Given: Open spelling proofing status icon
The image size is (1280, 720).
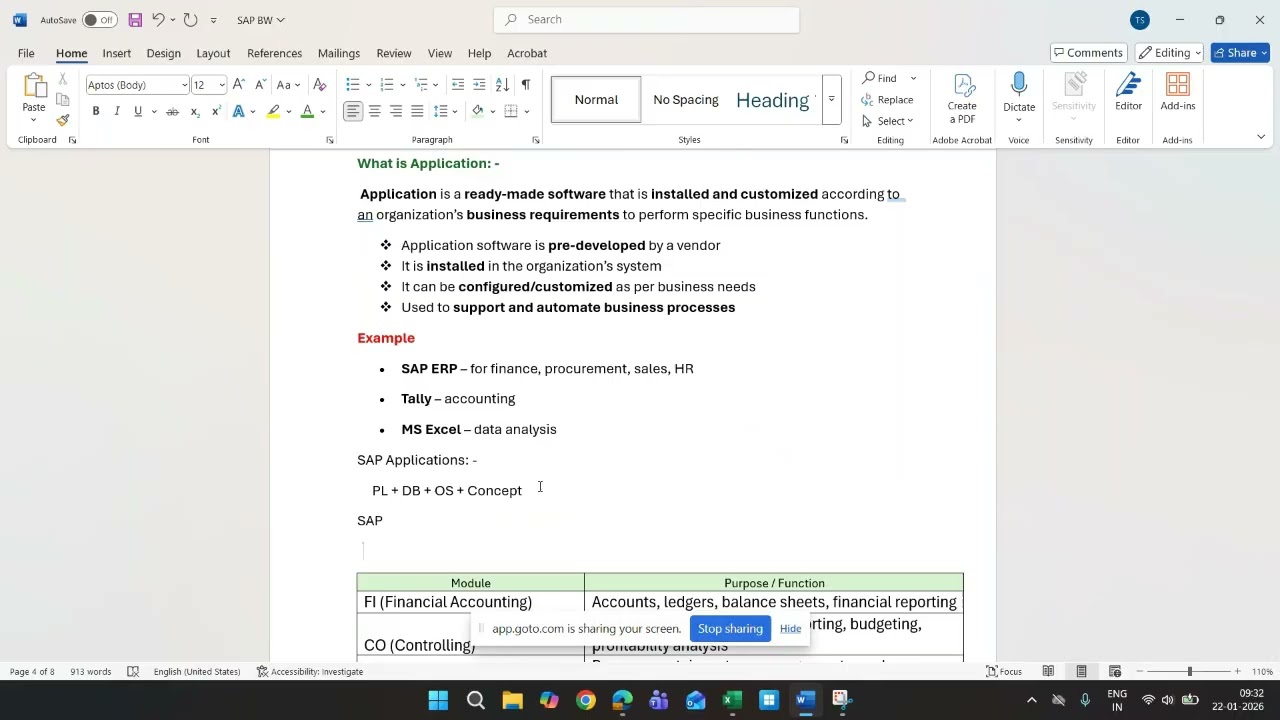Looking at the screenshot, I should pyautogui.click(x=133, y=671).
